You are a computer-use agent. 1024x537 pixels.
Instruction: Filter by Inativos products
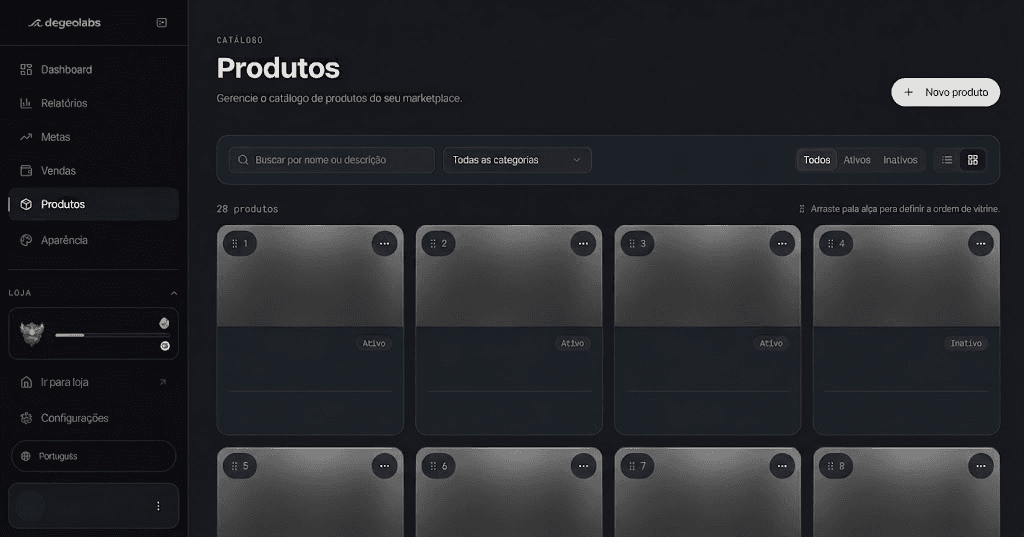pos(901,160)
